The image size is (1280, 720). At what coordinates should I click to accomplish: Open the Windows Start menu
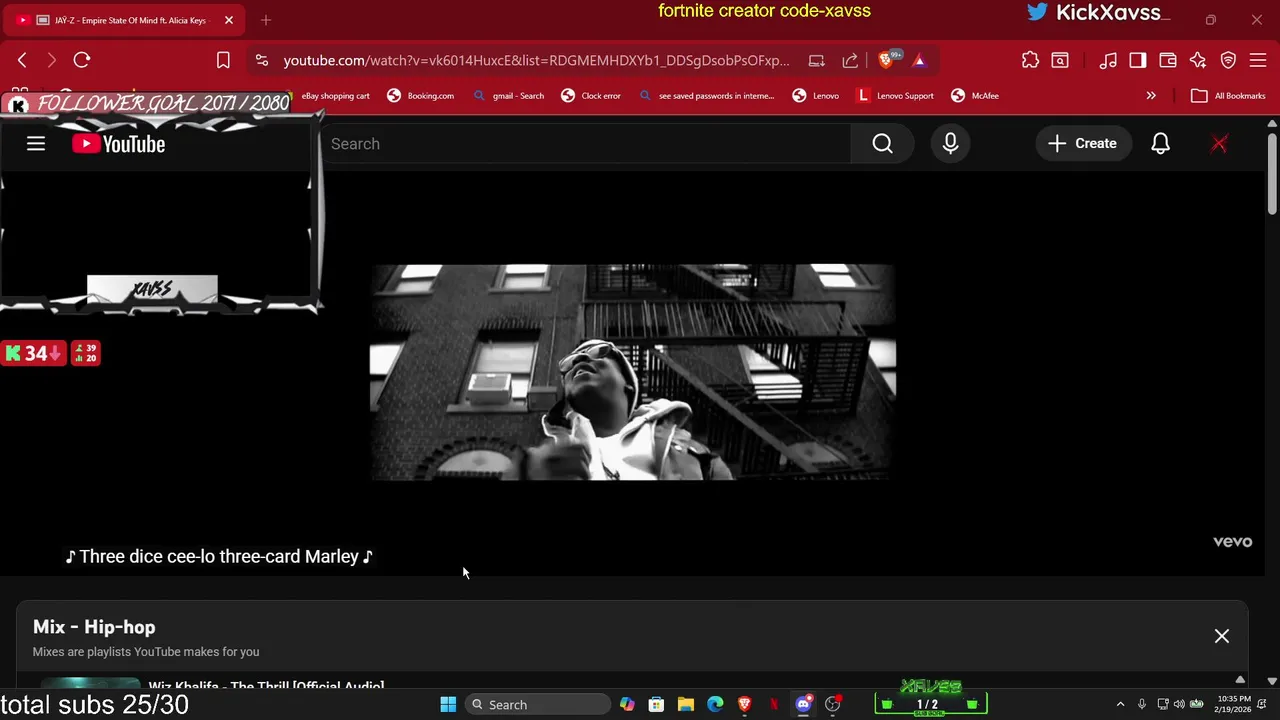click(448, 705)
